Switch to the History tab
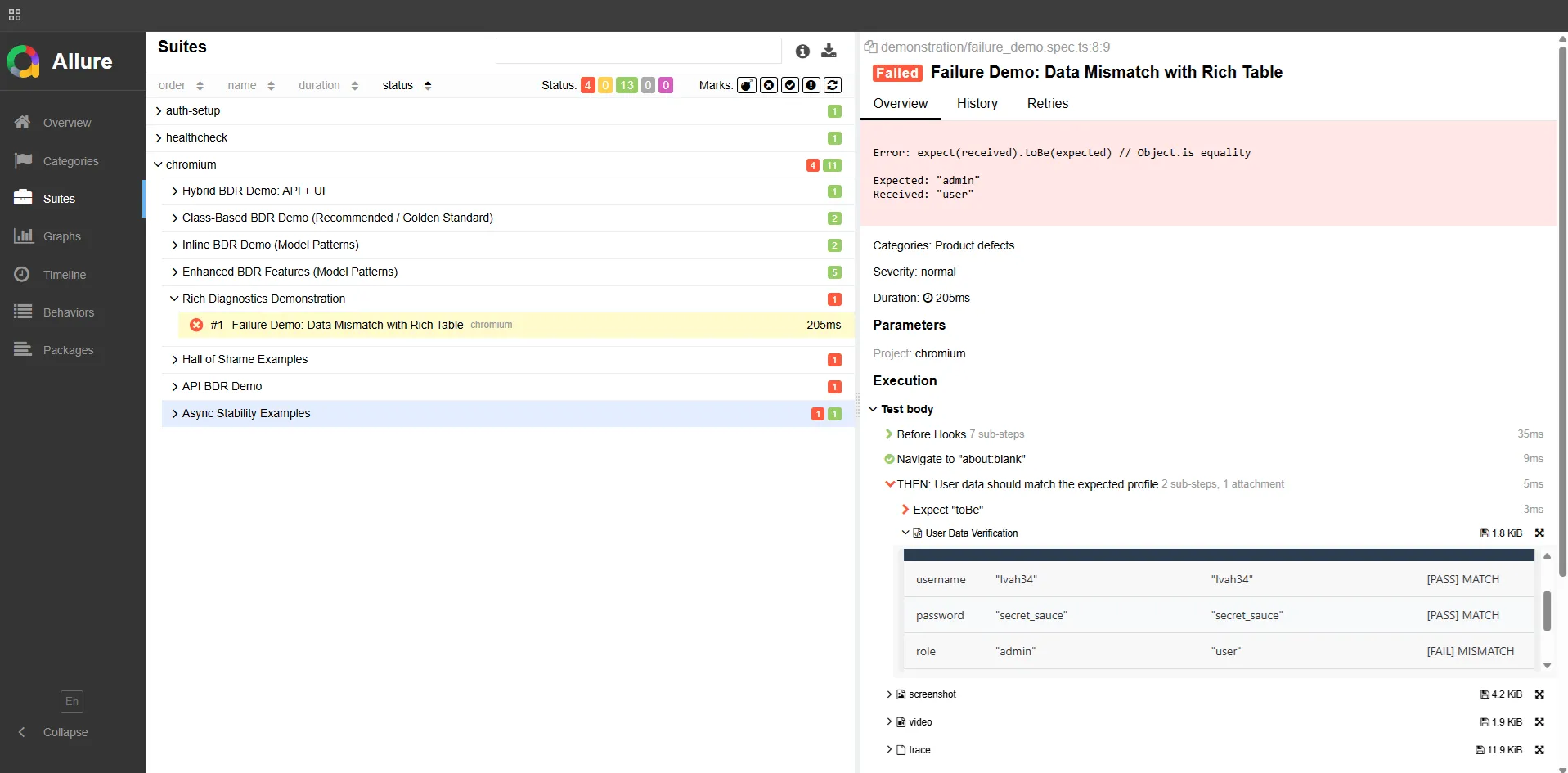Image resolution: width=1568 pixels, height=773 pixels. 977,103
